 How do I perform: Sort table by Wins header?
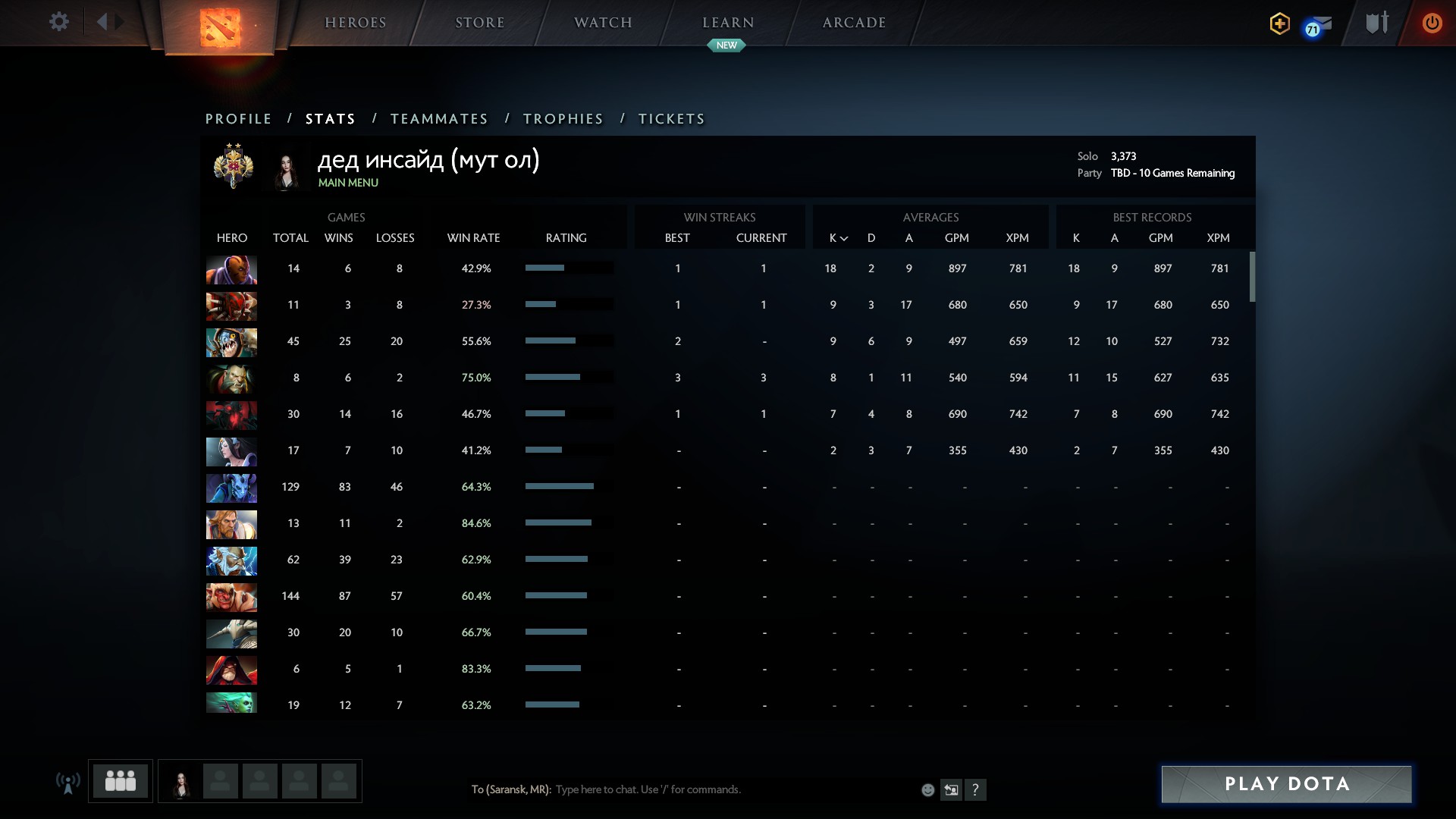click(x=338, y=238)
